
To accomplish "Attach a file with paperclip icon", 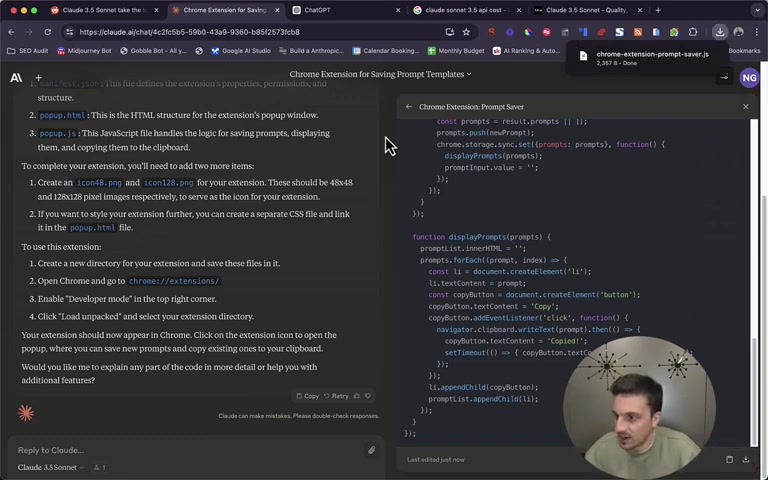I will point(371,450).
